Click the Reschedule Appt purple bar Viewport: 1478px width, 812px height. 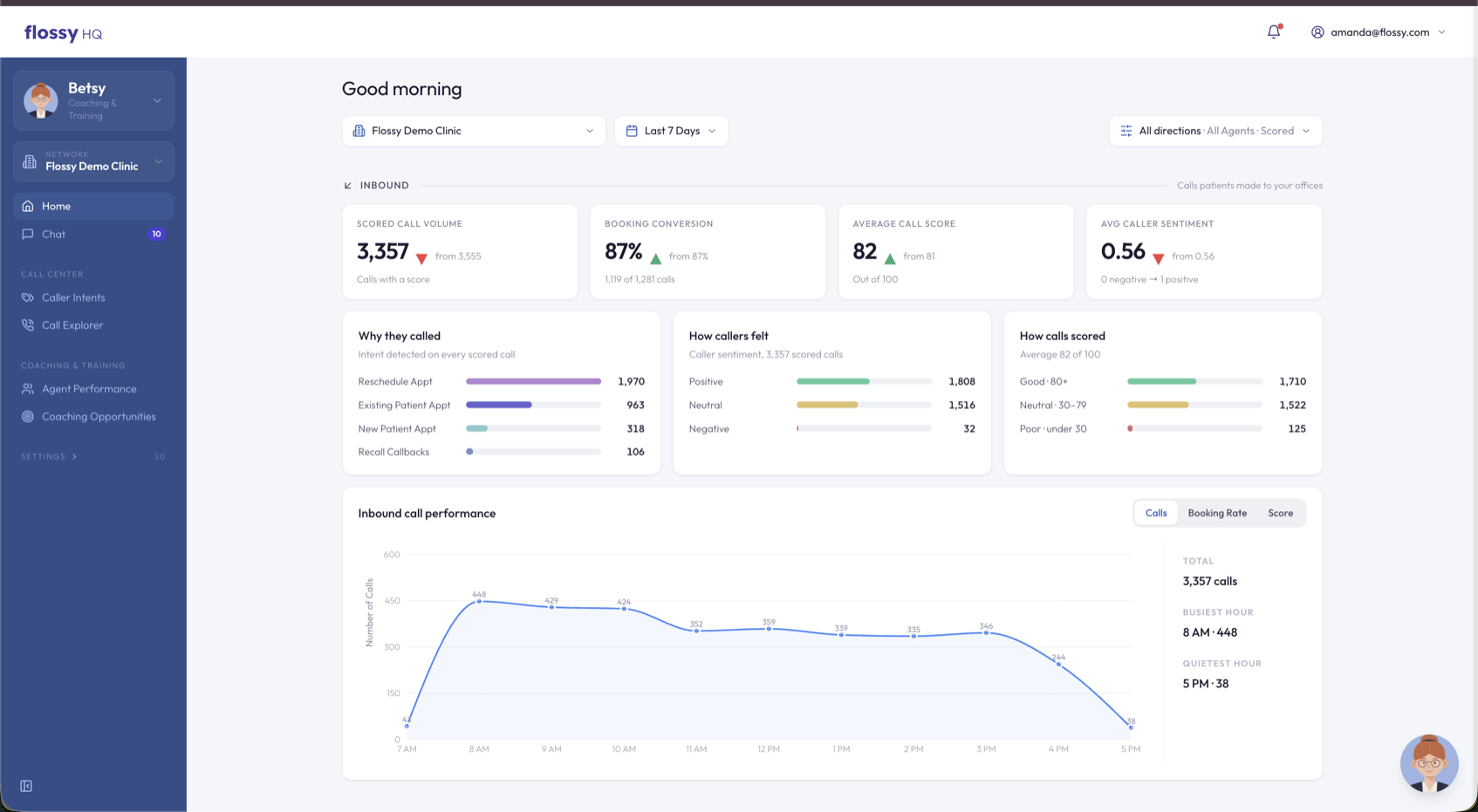(x=533, y=381)
